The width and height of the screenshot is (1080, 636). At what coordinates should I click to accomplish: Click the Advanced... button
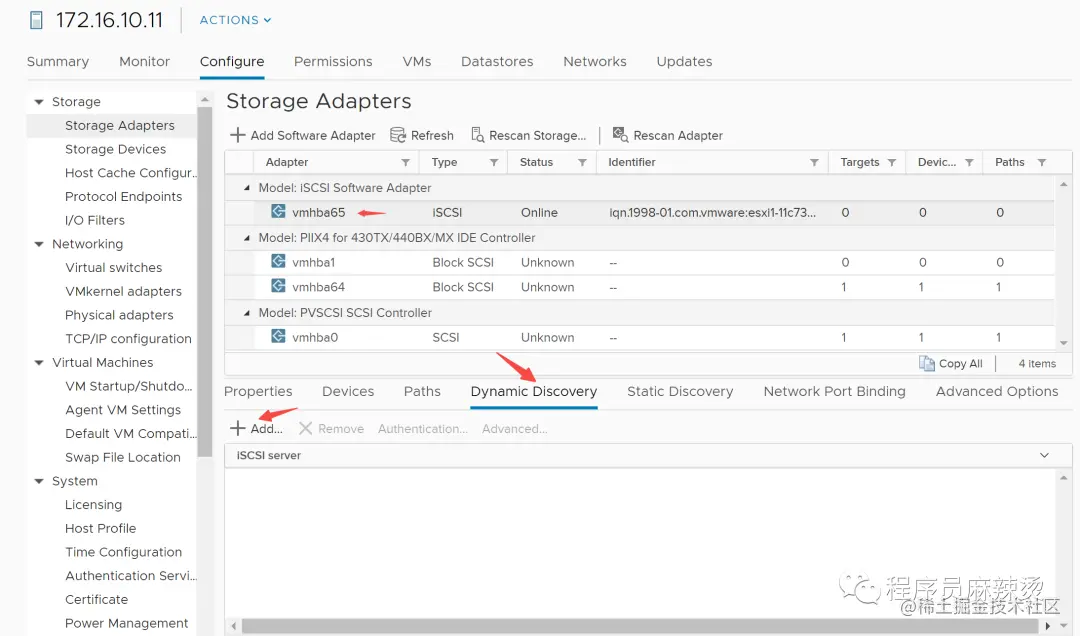pyautogui.click(x=515, y=429)
